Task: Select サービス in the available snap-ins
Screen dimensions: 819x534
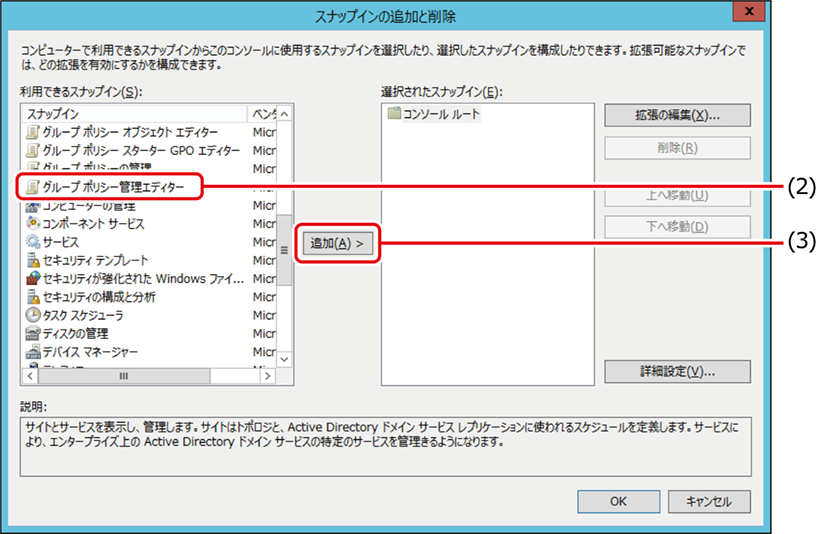Action: [61, 242]
